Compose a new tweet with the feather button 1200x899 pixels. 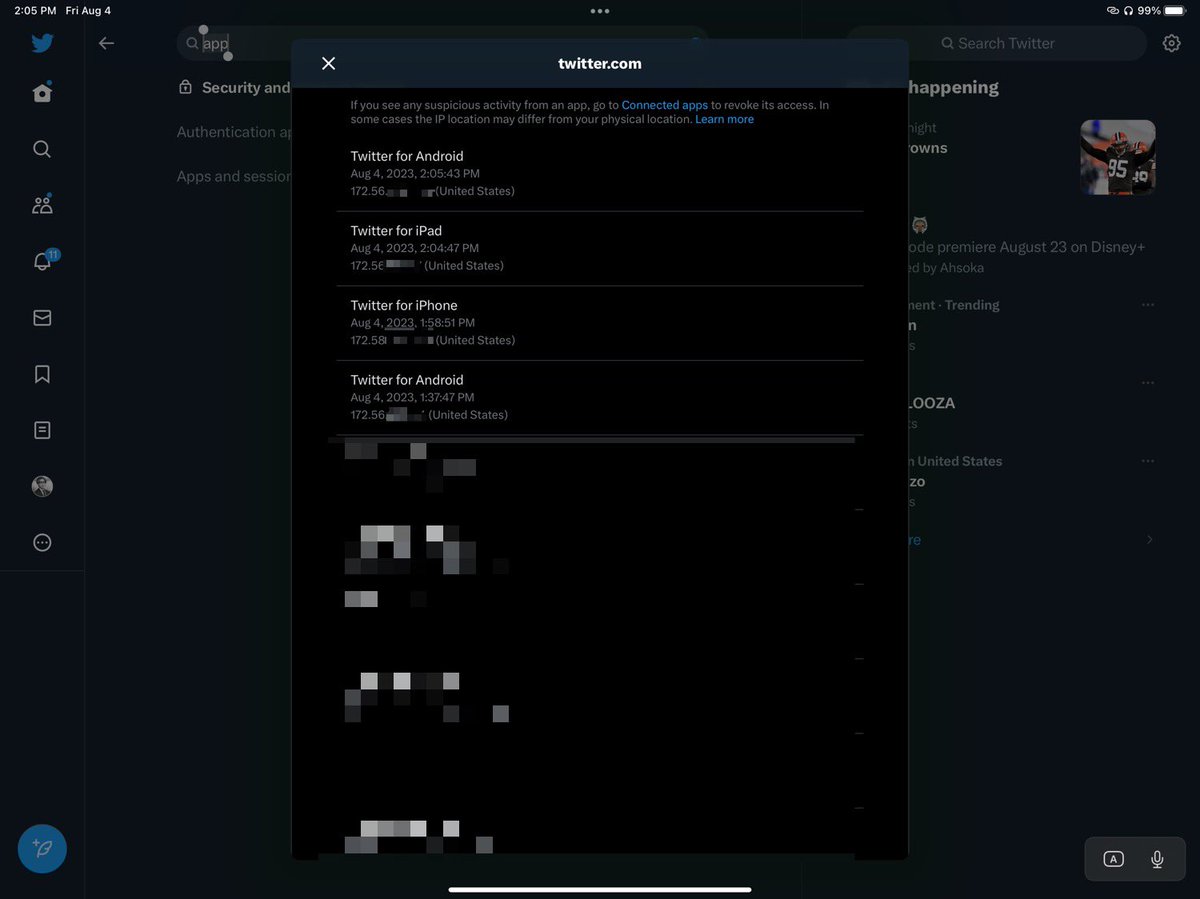point(42,849)
